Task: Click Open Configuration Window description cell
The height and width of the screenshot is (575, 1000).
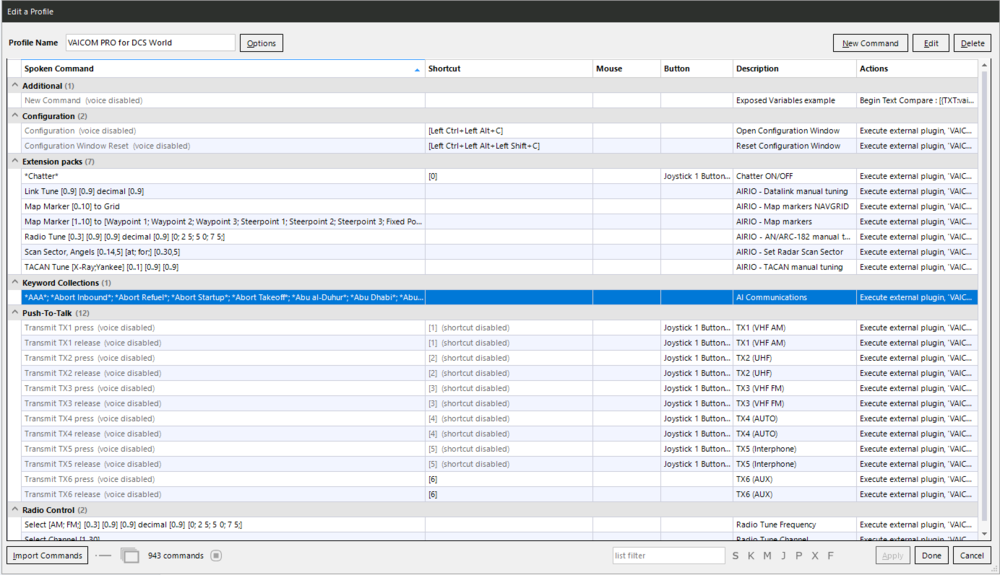Action: 795,131
